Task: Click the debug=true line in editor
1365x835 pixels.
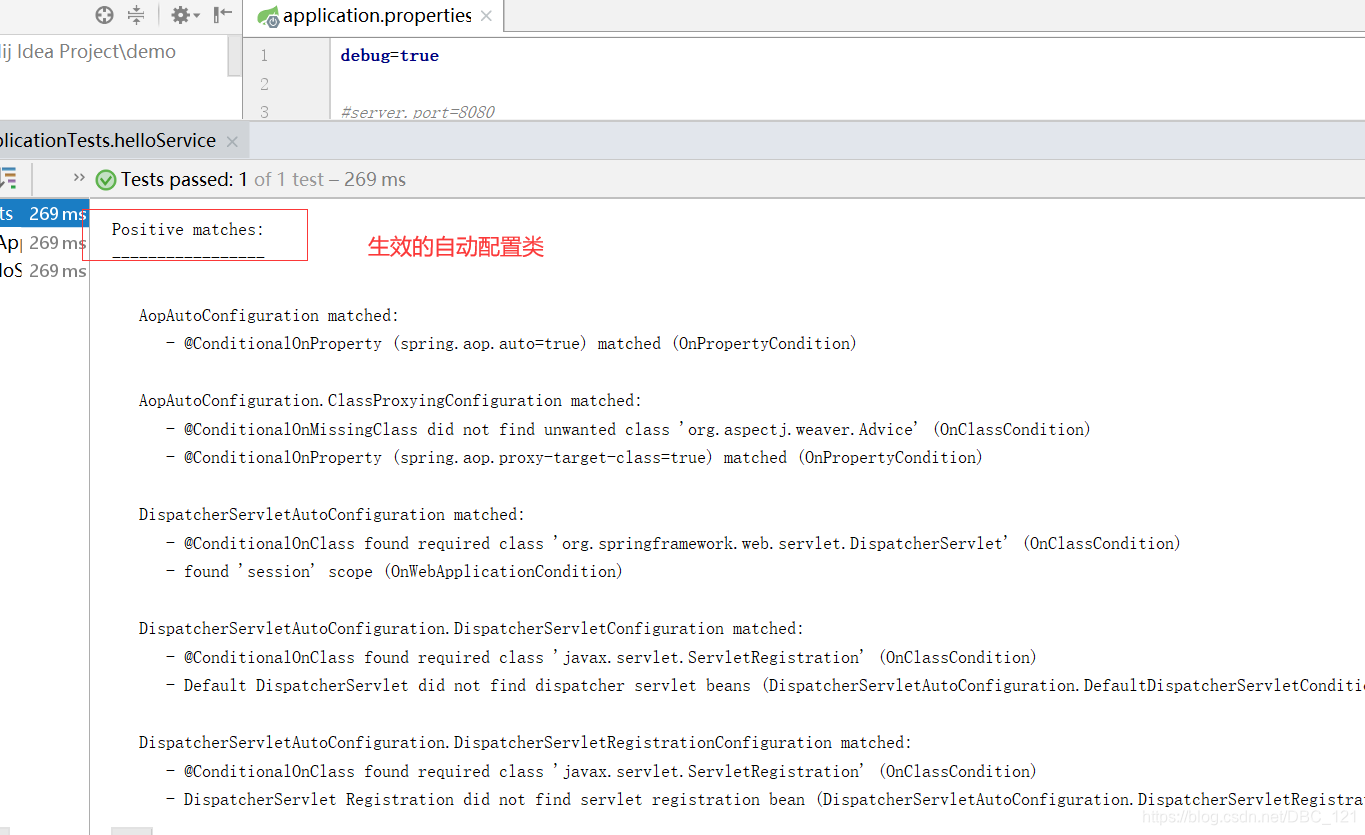Action: pos(390,56)
